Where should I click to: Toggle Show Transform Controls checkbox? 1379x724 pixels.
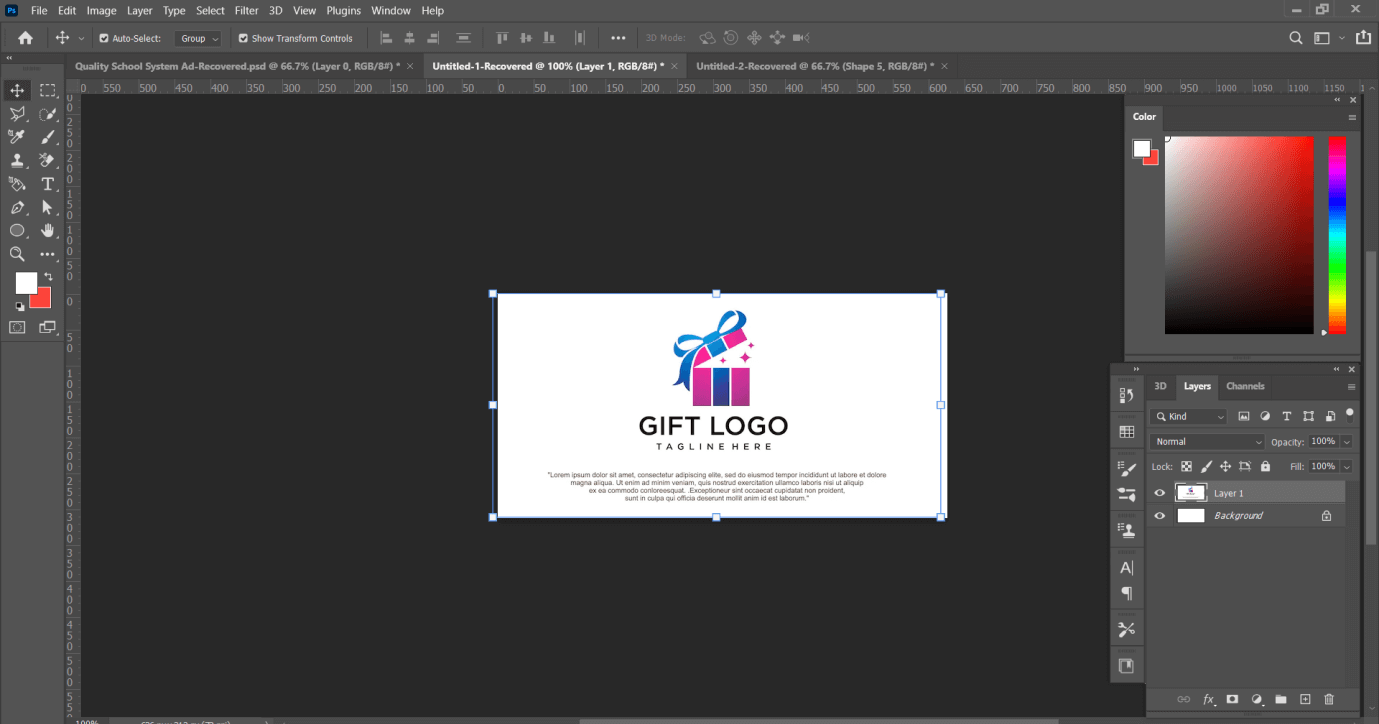[x=243, y=38]
